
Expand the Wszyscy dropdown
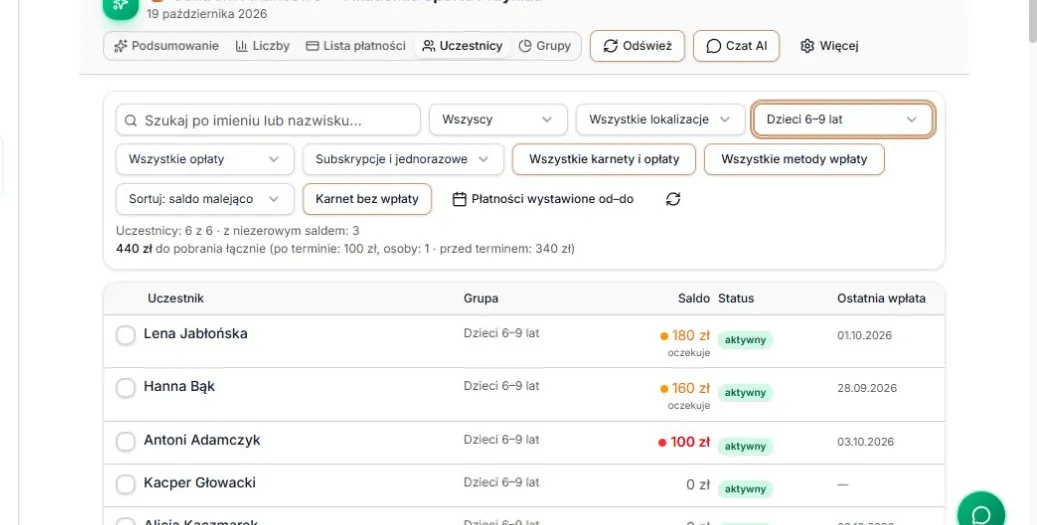pyautogui.click(x=498, y=120)
